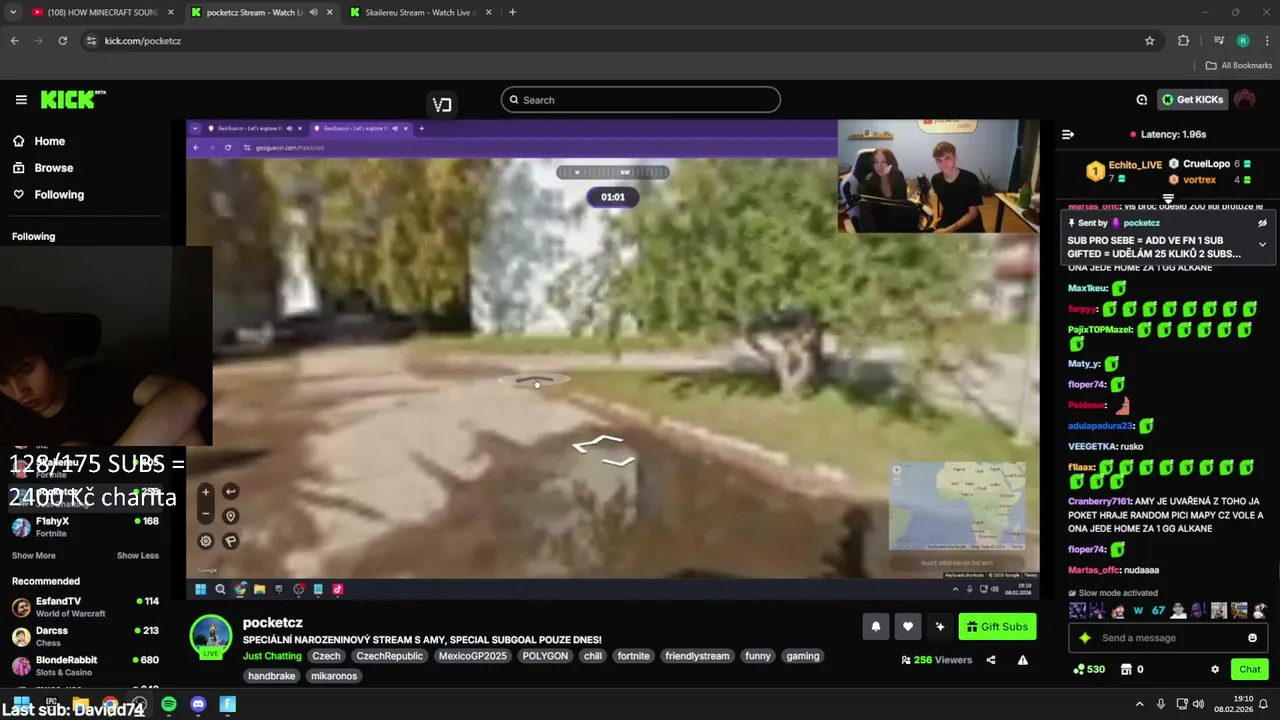This screenshot has height=720, width=1280.
Task: Open the emoji picker in chat
Action: coord(1252,638)
